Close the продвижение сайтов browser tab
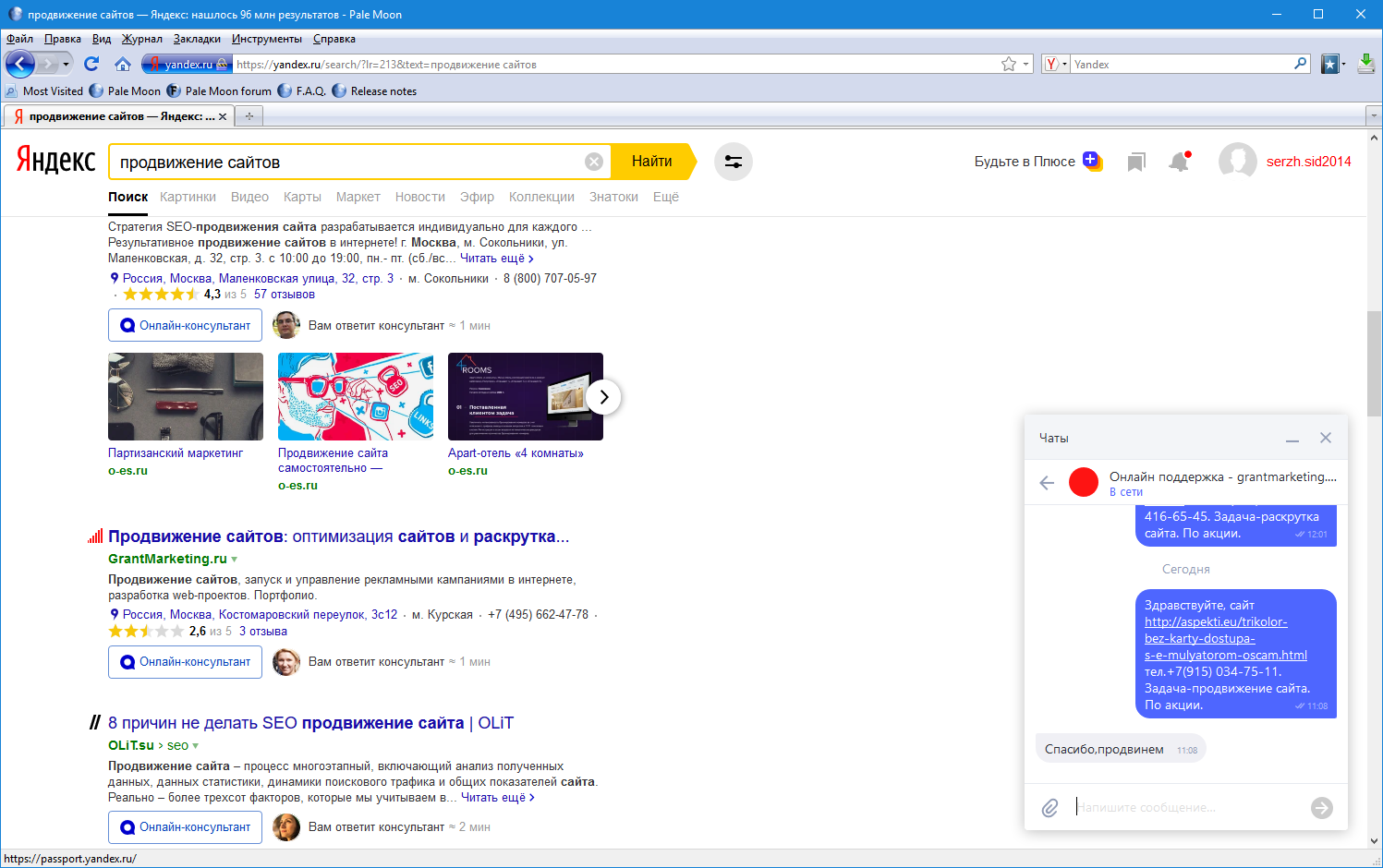The width and height of the screenshot is (1383, 868). click(x=223, y=116)
